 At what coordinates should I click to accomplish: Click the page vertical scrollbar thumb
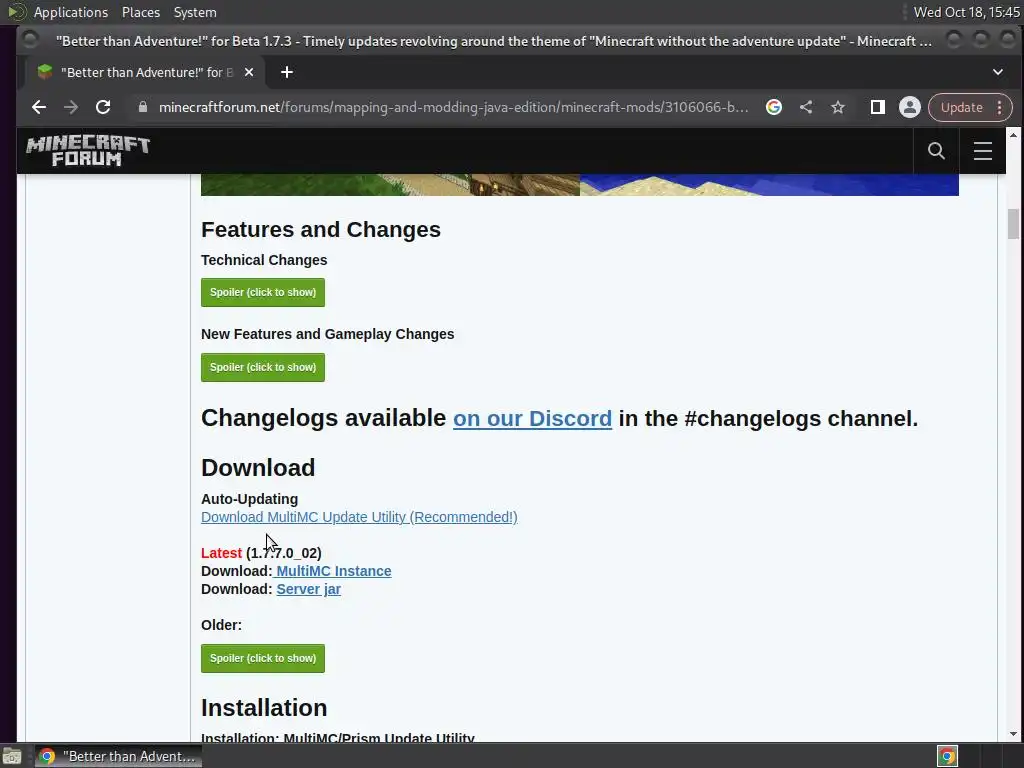point(1013,224)
